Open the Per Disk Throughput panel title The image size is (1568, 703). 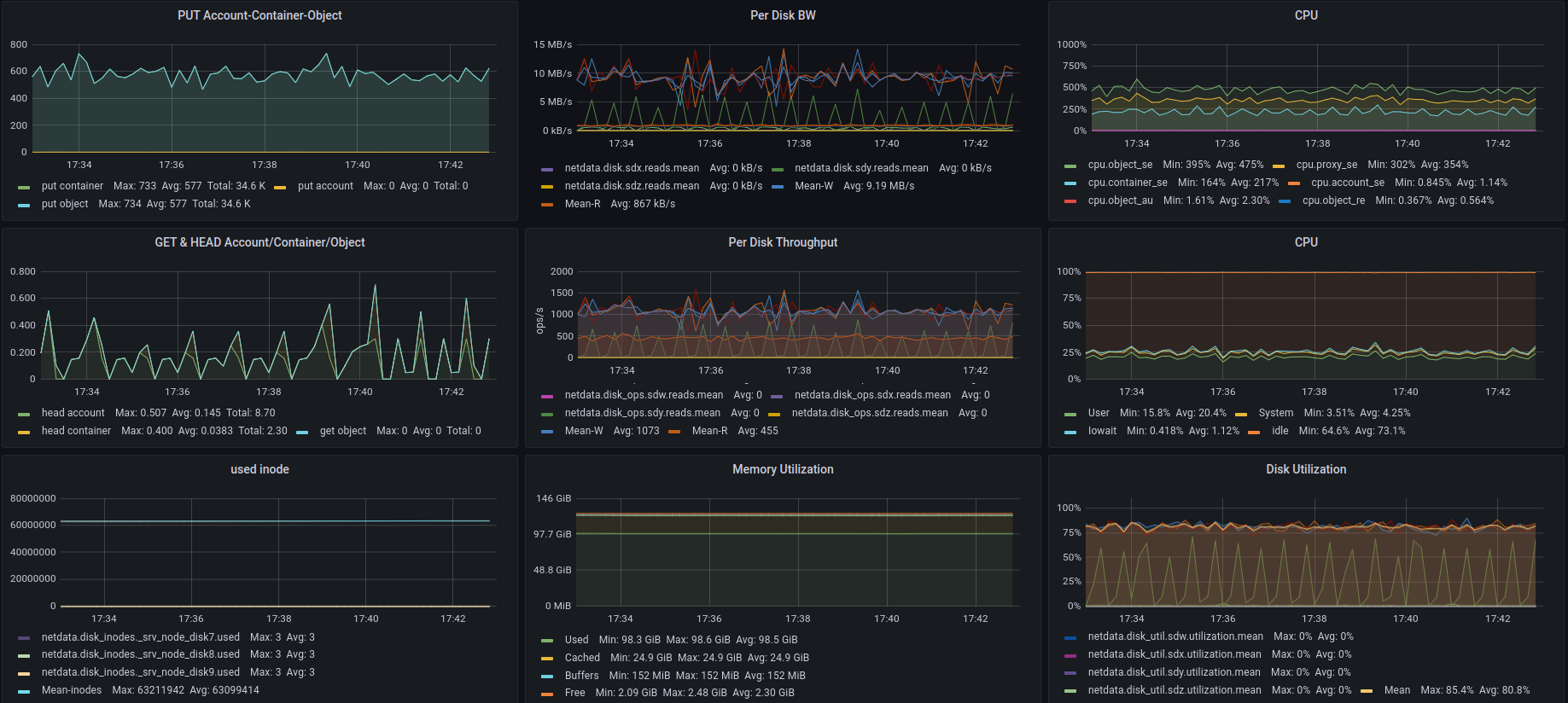tap(782, 242)
